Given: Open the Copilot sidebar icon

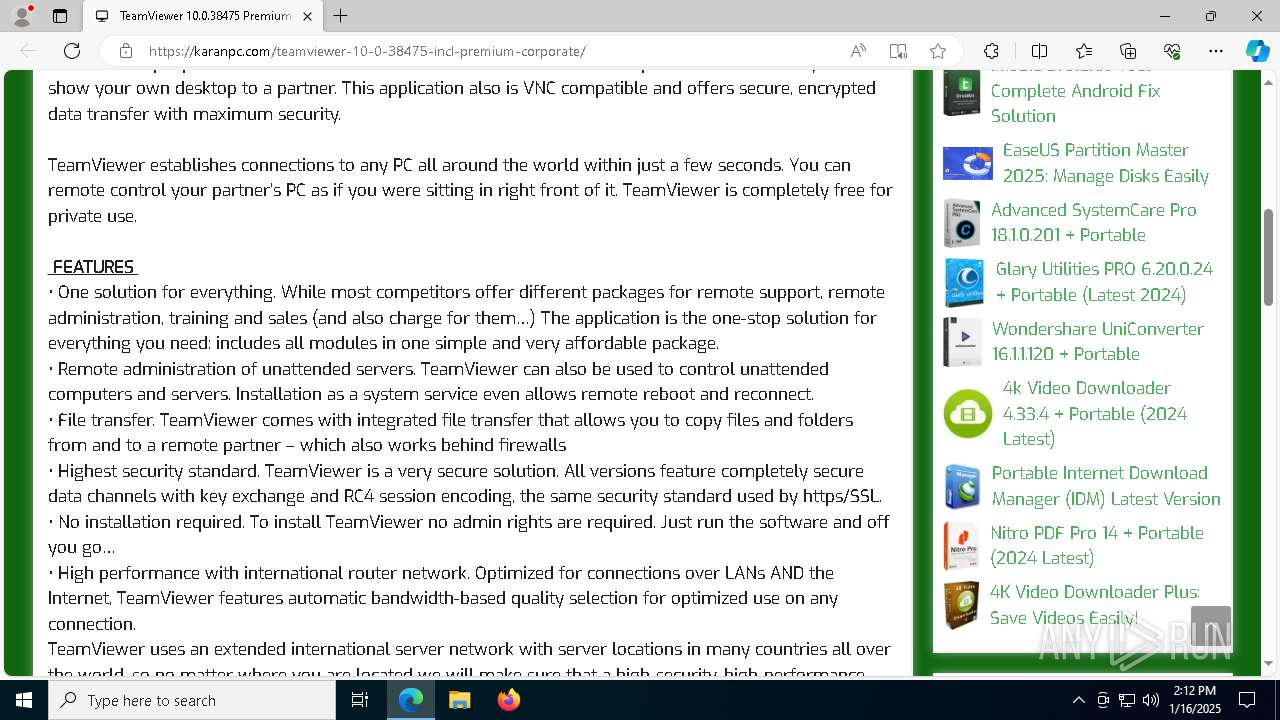Looking at the screenshot, I should tap(1257, 51).
